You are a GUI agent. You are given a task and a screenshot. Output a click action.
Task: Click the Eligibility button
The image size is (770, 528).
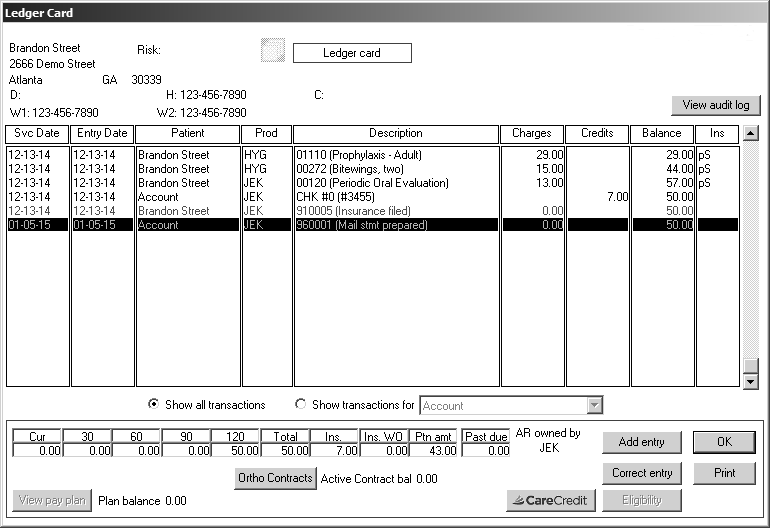pyautogui.click(x=641, y=500)
